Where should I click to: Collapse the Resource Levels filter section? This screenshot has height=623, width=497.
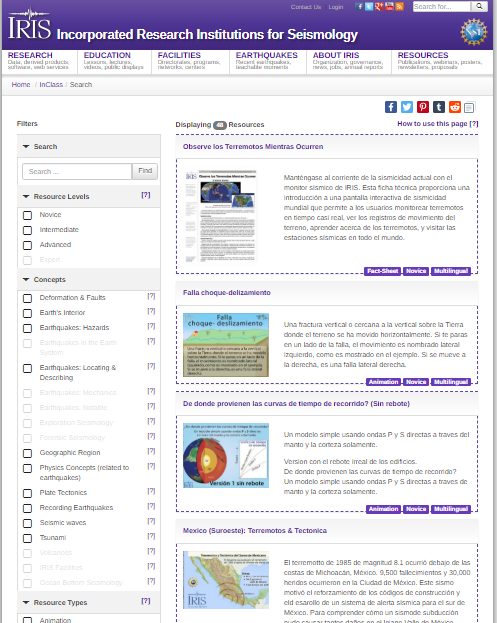[26, 197]
